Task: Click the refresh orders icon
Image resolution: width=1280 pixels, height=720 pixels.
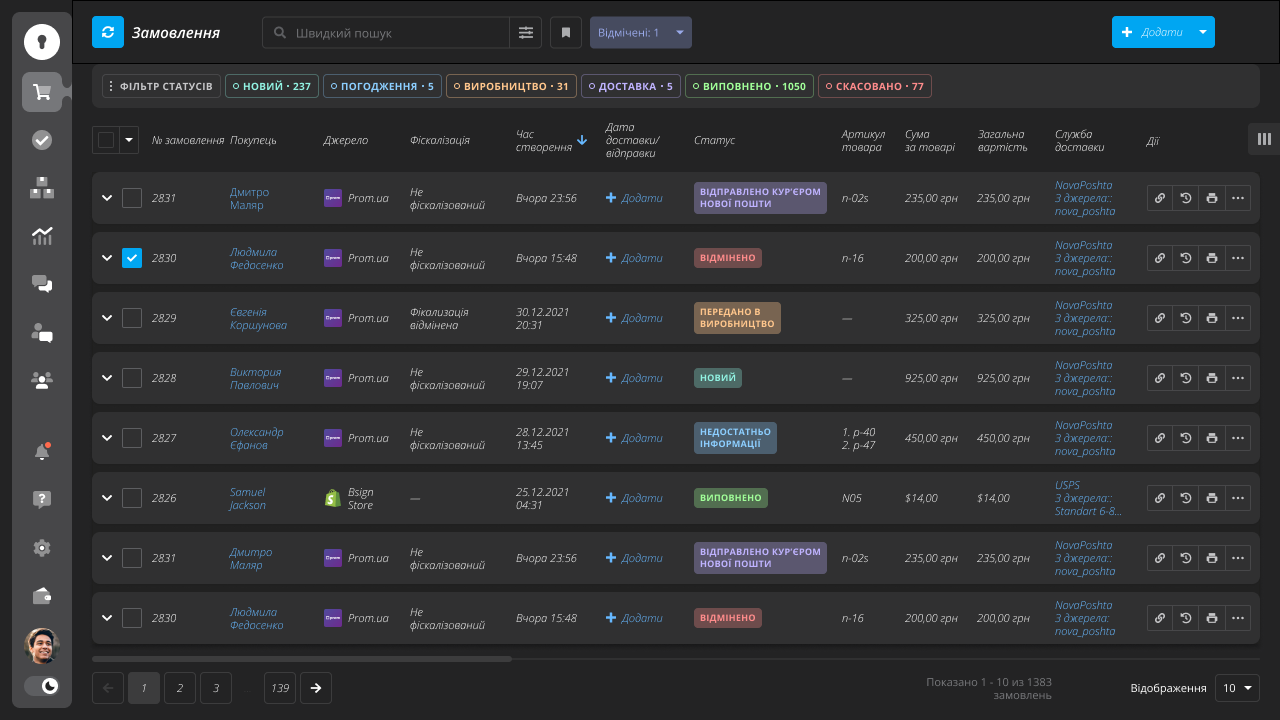Action: 108,32
